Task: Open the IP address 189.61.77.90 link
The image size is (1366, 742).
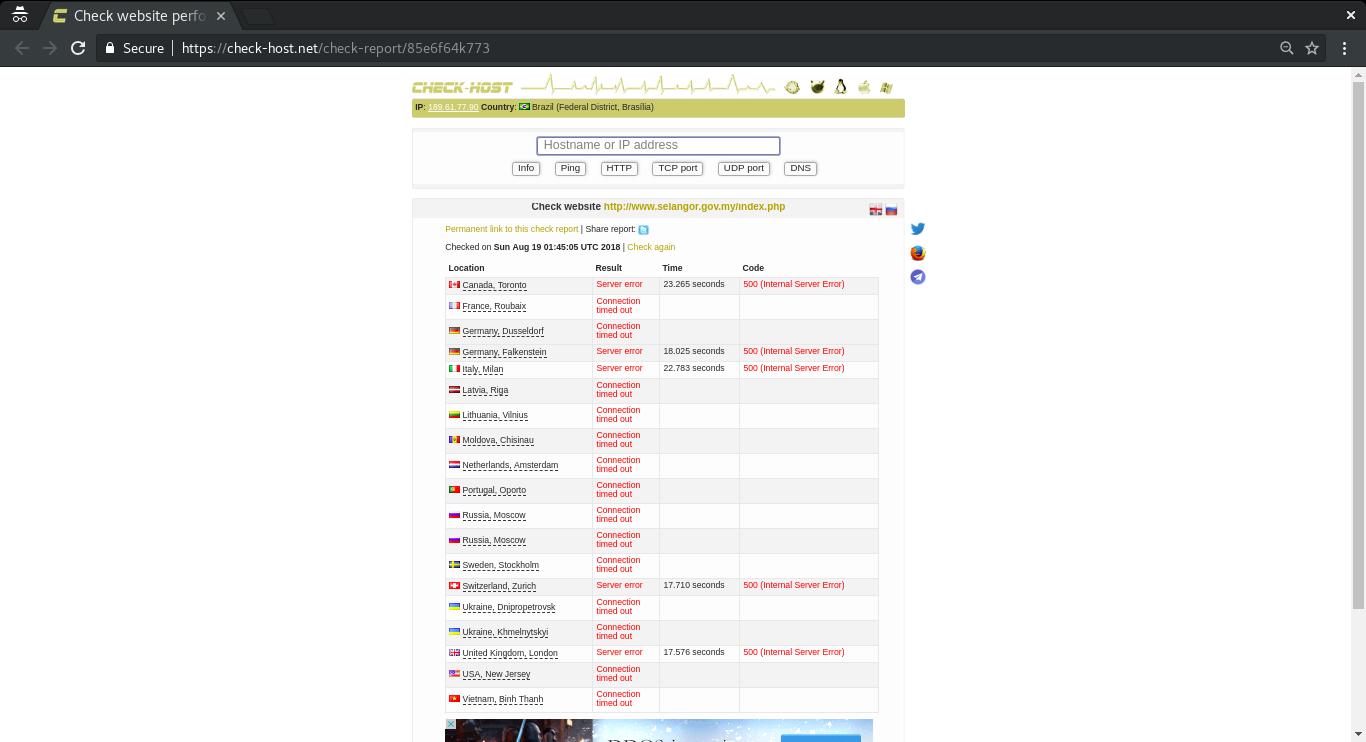Action: pyautogui.click(x=452, y=107)
